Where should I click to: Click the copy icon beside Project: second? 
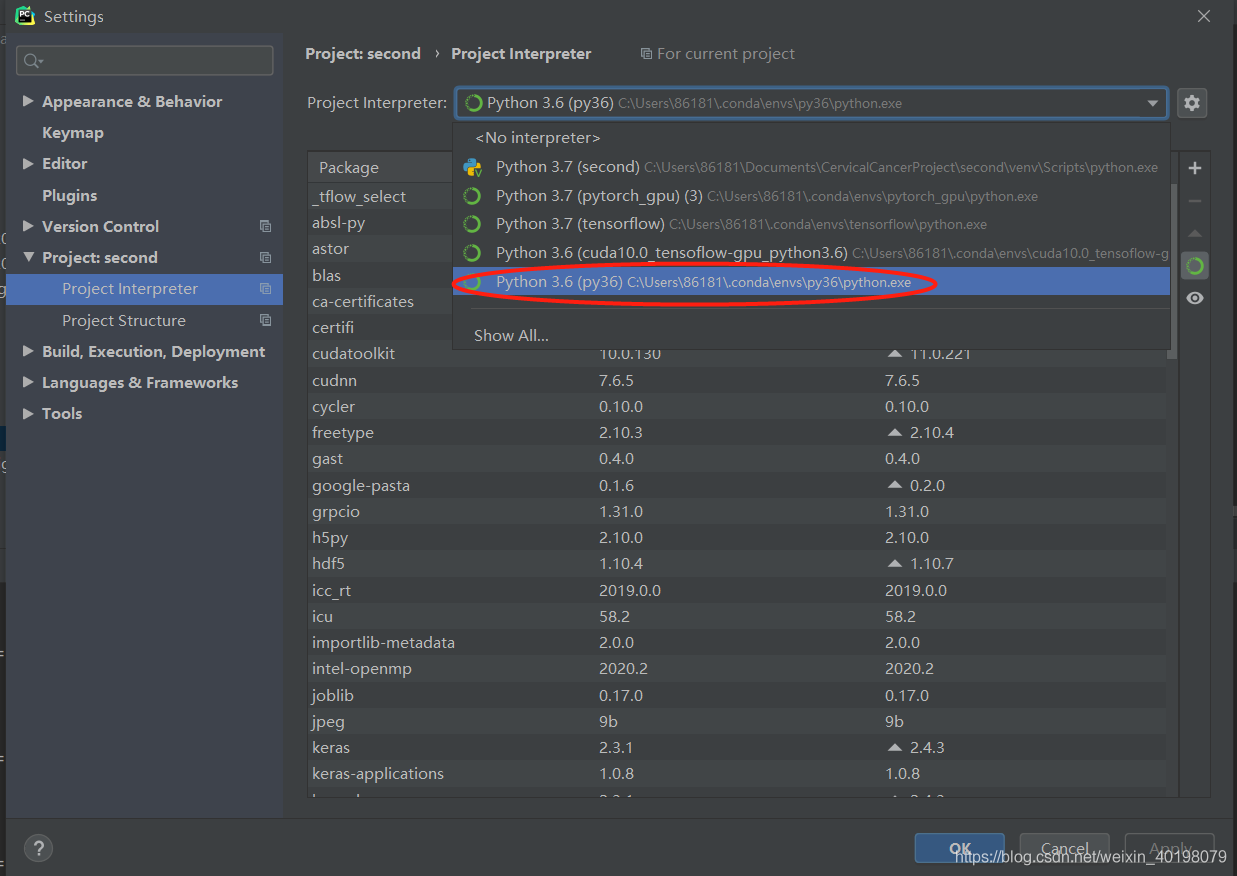[x=265, y=258]
